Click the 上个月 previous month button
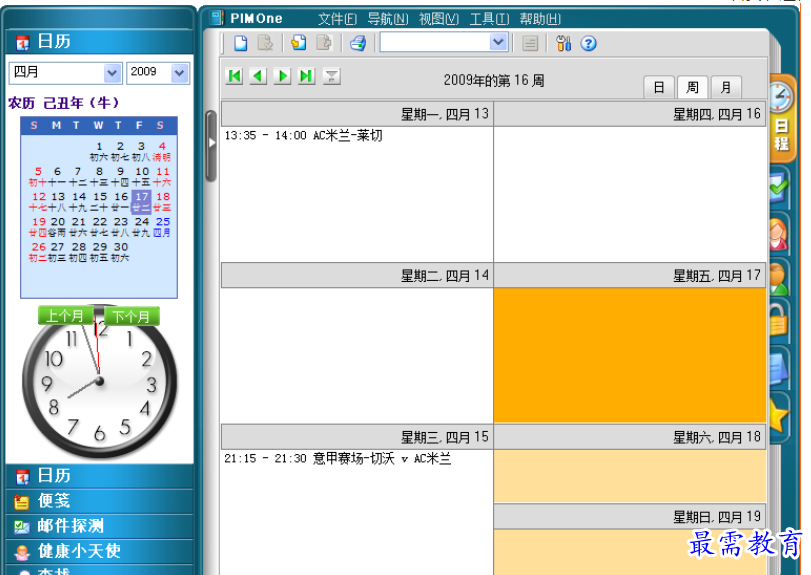The width and height of the screenshot is (811, 575). point(65,316)
